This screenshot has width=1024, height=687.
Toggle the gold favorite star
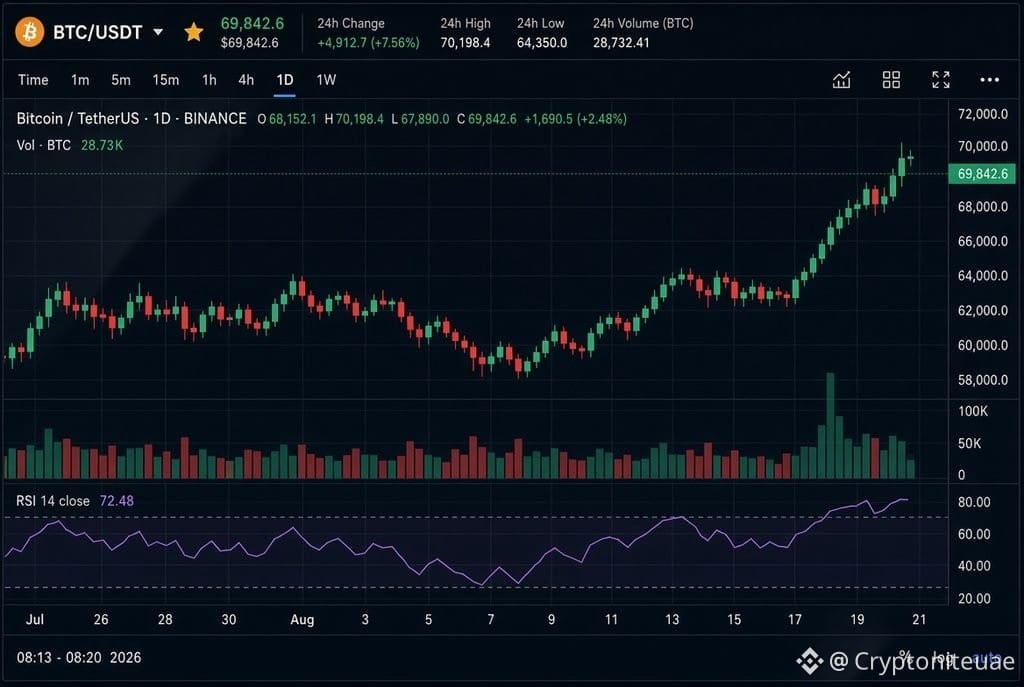(x=193, y=31)
